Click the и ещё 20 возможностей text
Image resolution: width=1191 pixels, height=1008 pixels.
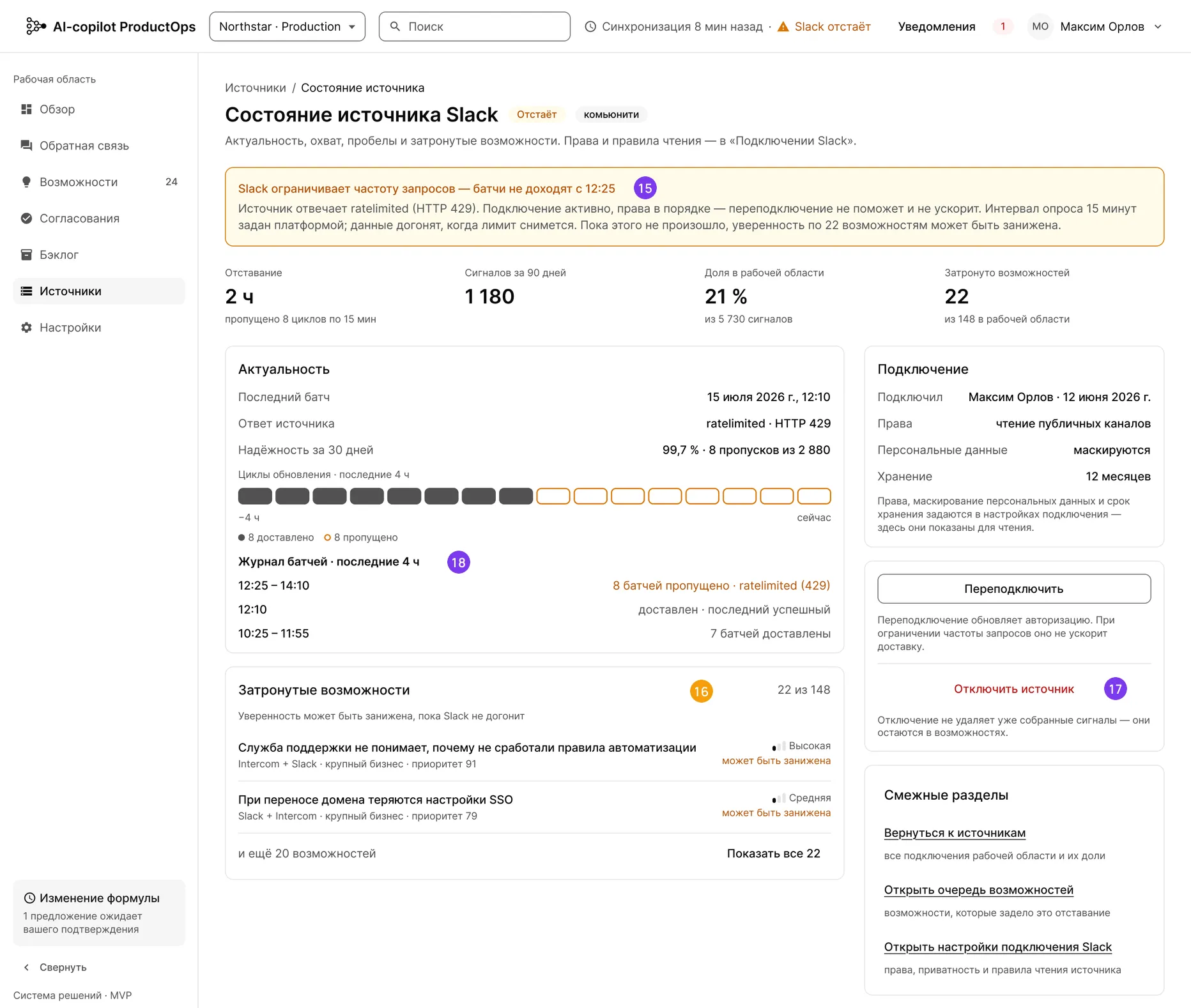307,853
